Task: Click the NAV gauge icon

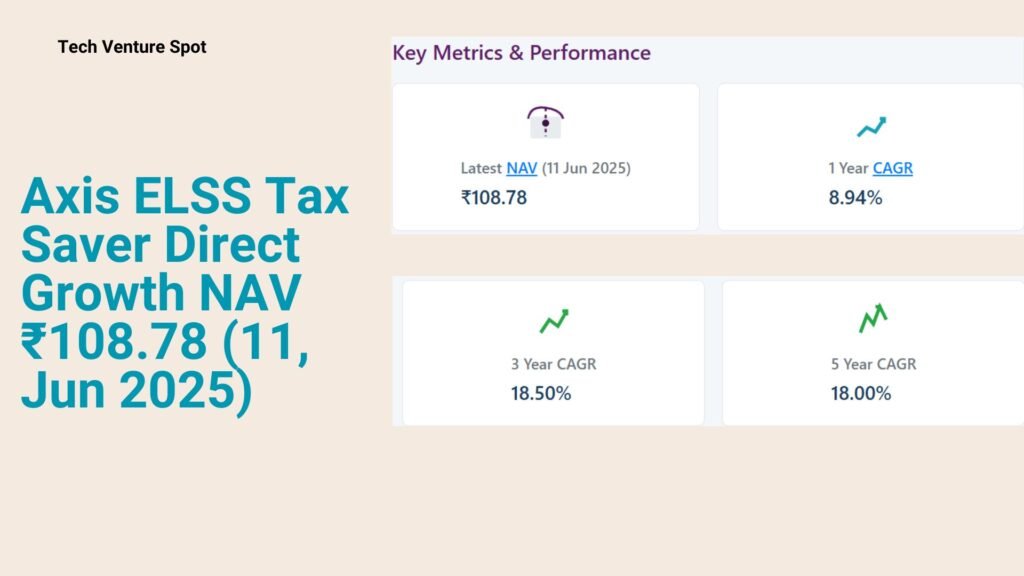Action: (x=545, y=122)
